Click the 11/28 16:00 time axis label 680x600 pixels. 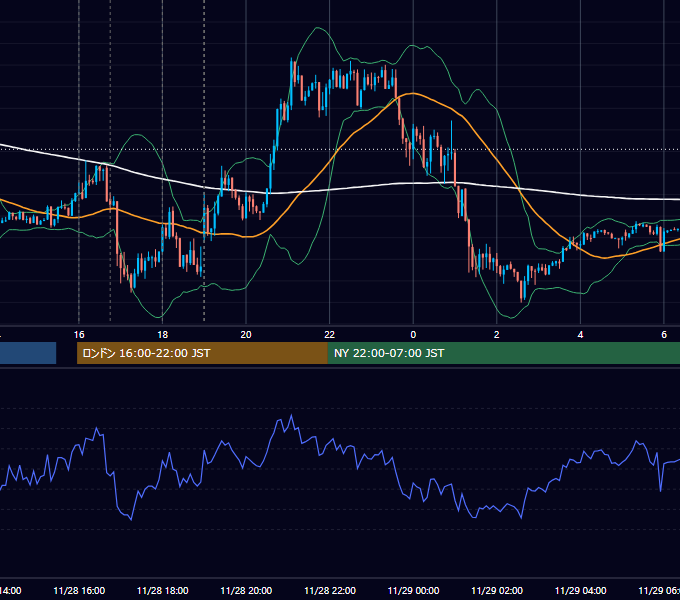coord(79,590)
